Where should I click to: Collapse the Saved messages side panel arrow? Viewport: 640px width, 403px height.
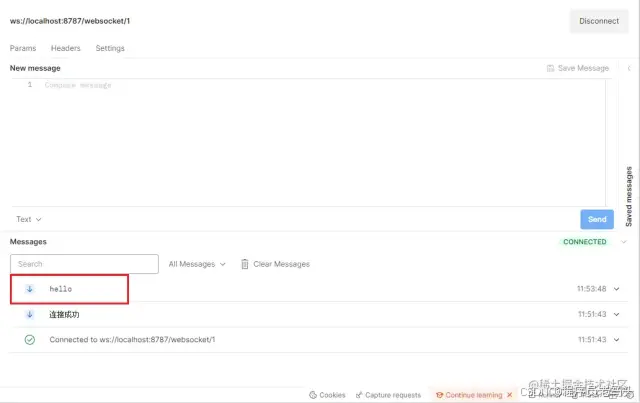click(x=629, y=68)
